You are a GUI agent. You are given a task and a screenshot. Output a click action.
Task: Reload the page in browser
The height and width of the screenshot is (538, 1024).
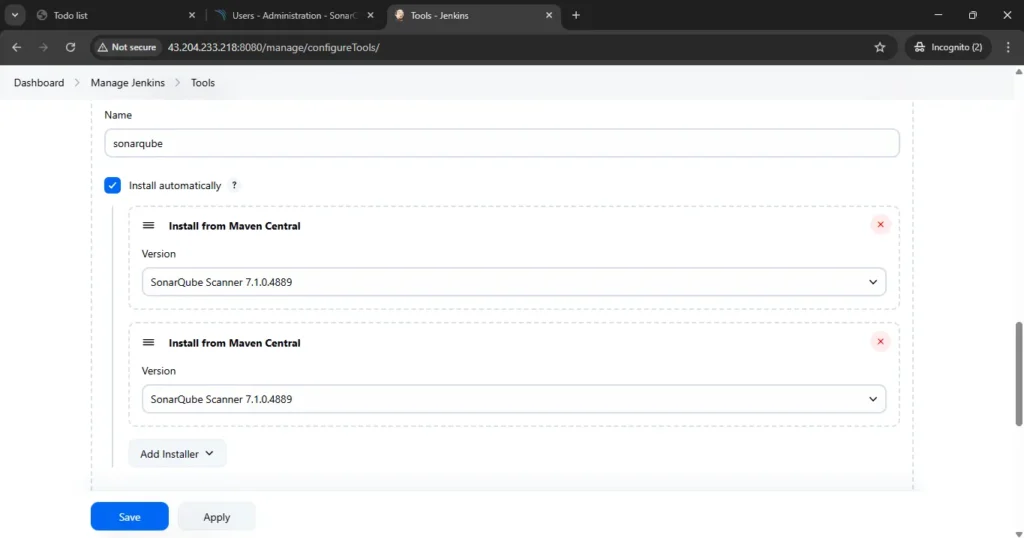(70, 47)
